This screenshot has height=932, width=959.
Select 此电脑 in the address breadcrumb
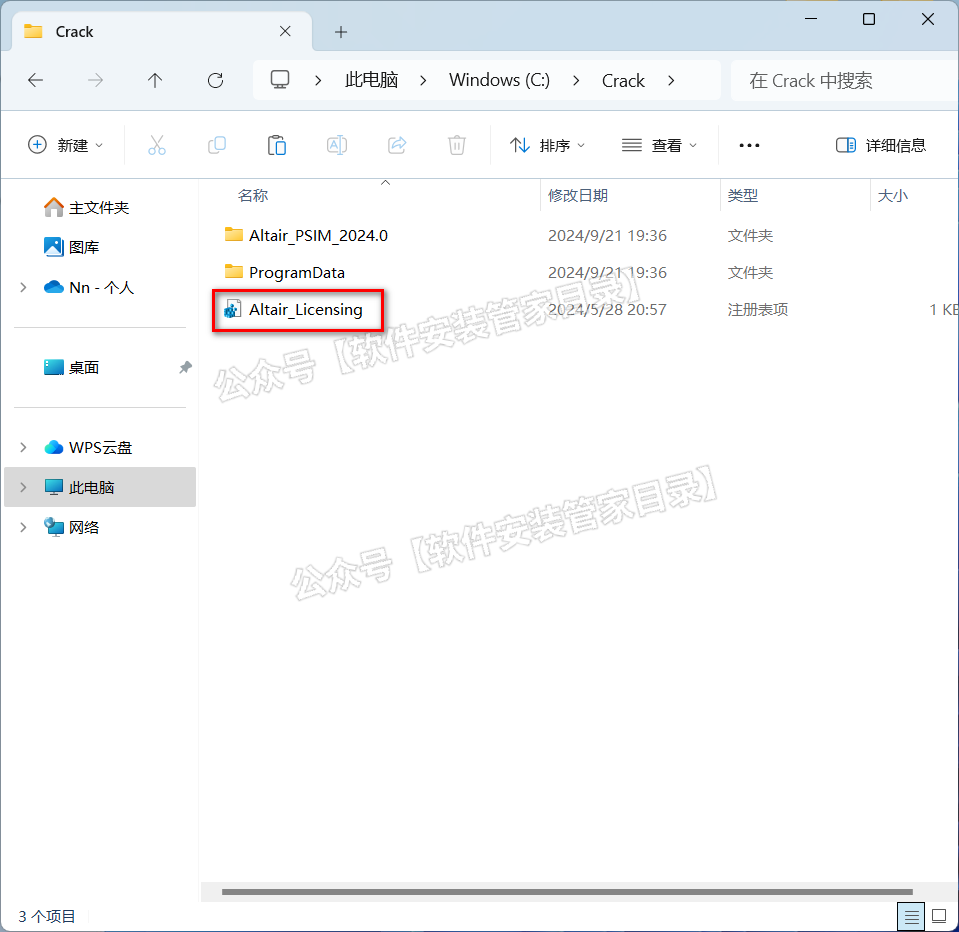[371, 80]
